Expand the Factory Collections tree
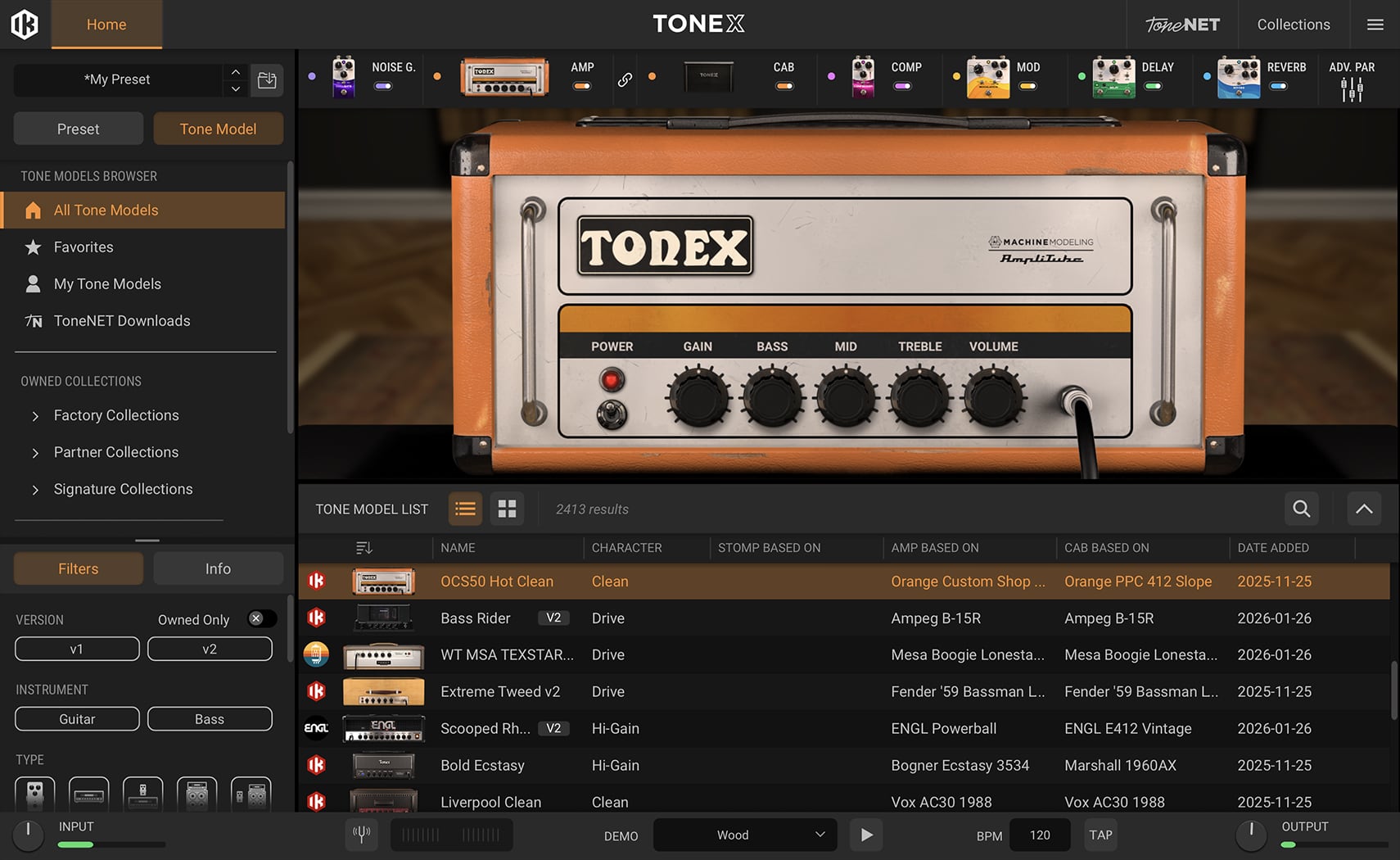Viewport: 1400px width, 860px height. click(x=35, y=416)
